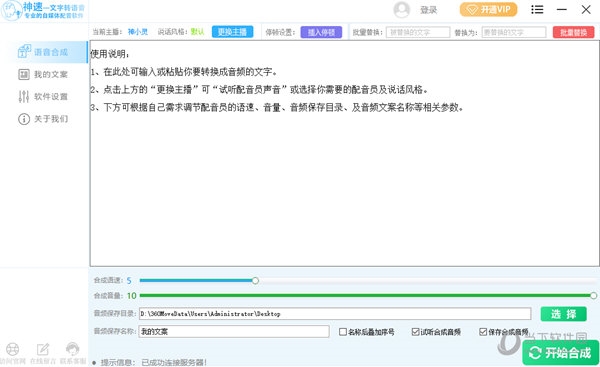Open 我的文案 from the sidebar
Screen dimensions: 600x367
coord(44,74)
